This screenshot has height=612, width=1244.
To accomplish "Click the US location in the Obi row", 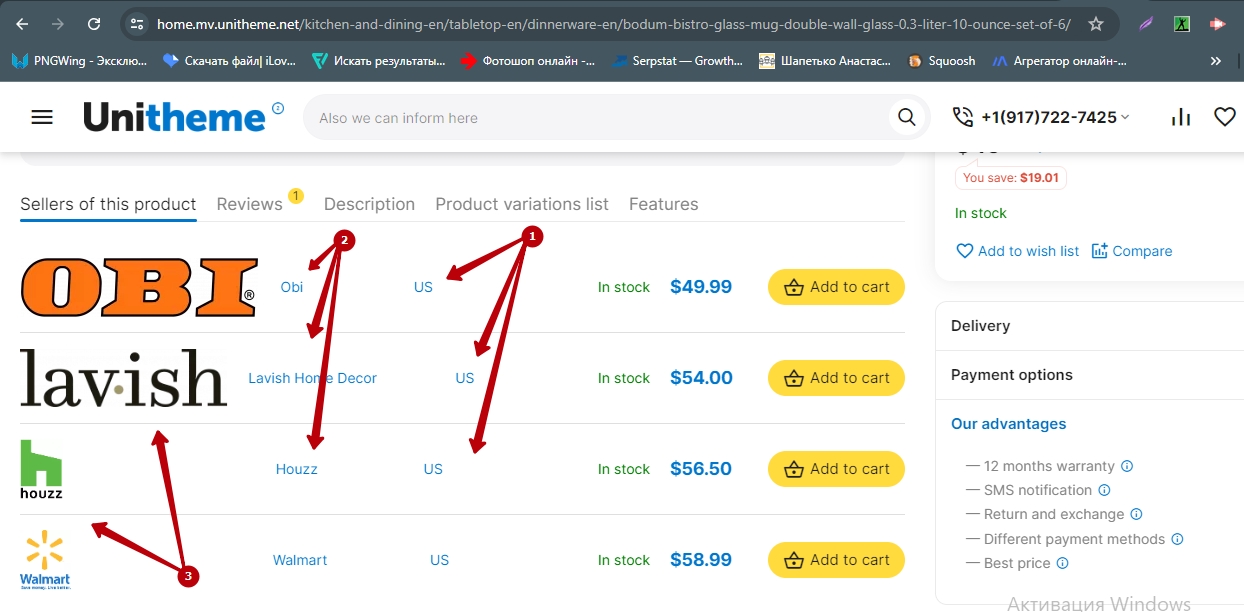I will click(423, 287).
